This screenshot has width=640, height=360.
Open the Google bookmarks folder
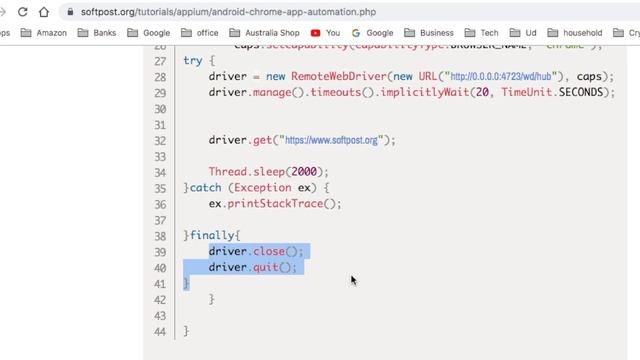[149, 33]
